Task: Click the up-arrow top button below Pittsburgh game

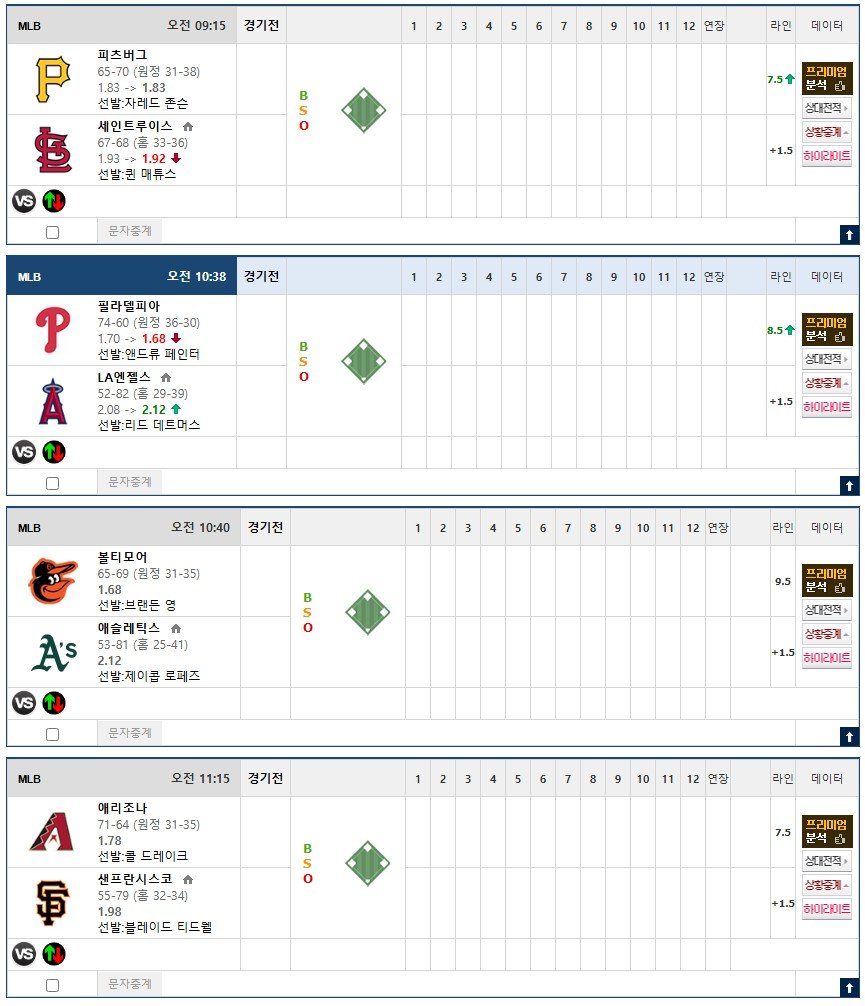Action: tap(849, 235)
